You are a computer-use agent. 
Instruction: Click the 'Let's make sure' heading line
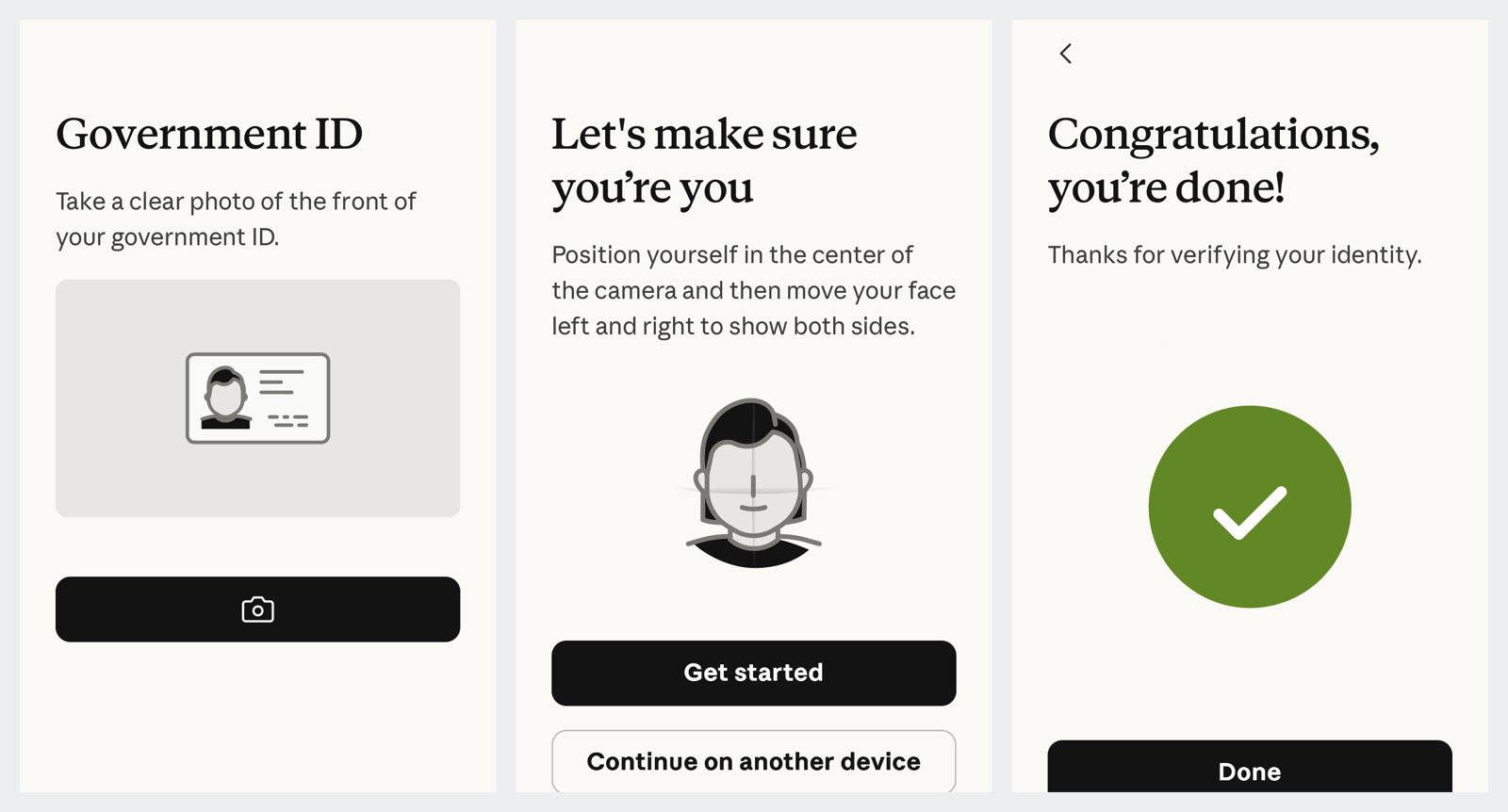click(704, 134)
